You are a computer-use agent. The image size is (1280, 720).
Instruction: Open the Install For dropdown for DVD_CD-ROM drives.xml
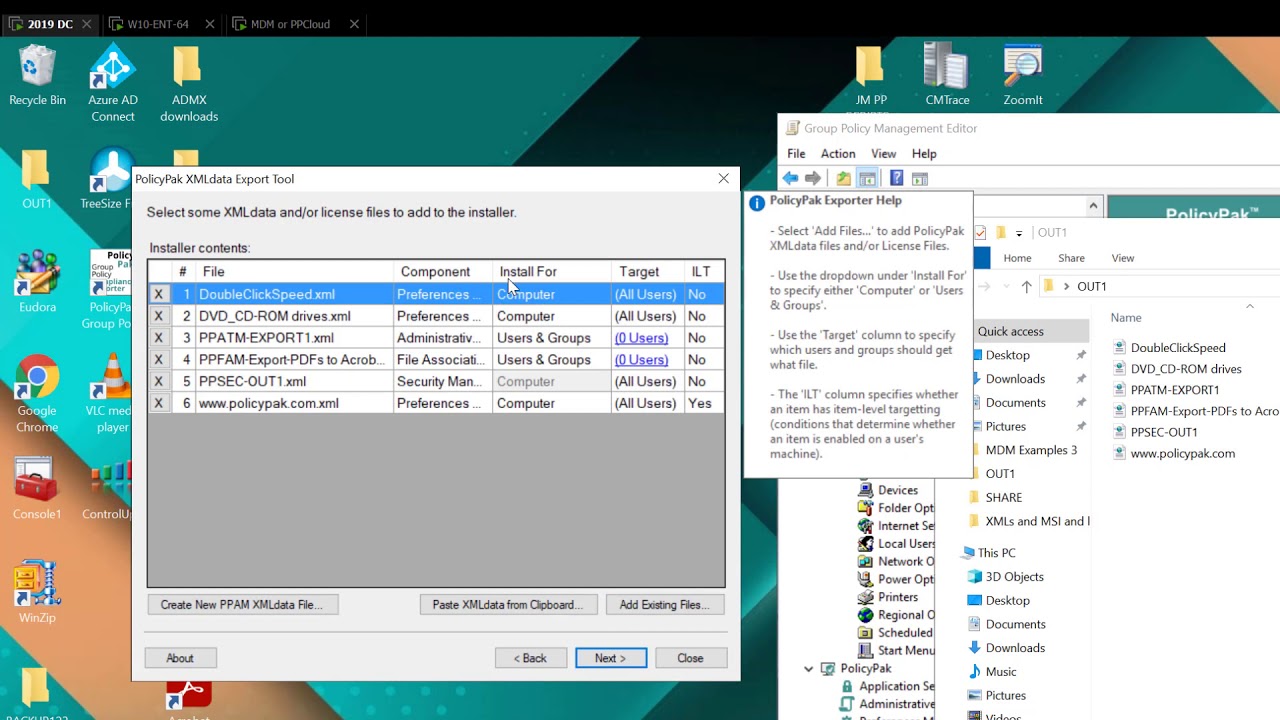[552, 316]
